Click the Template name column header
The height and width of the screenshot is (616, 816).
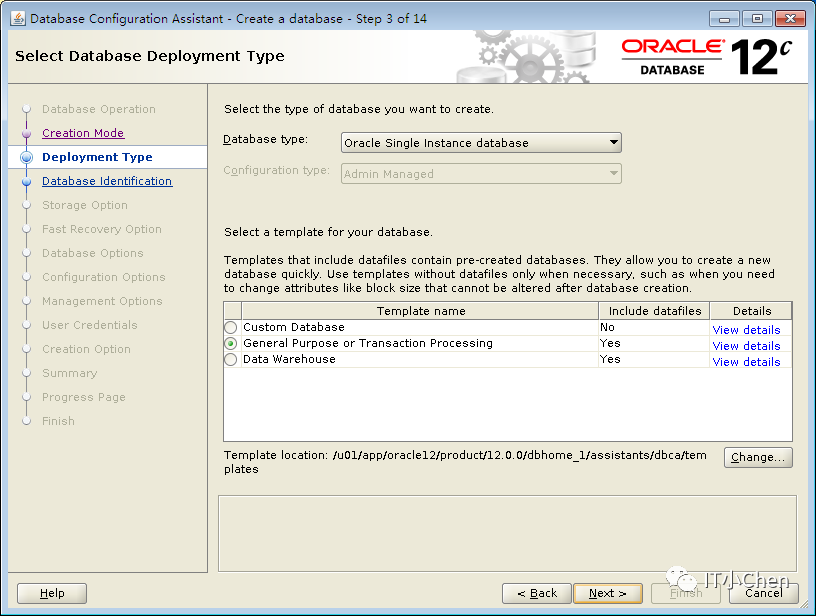(420, 311)
